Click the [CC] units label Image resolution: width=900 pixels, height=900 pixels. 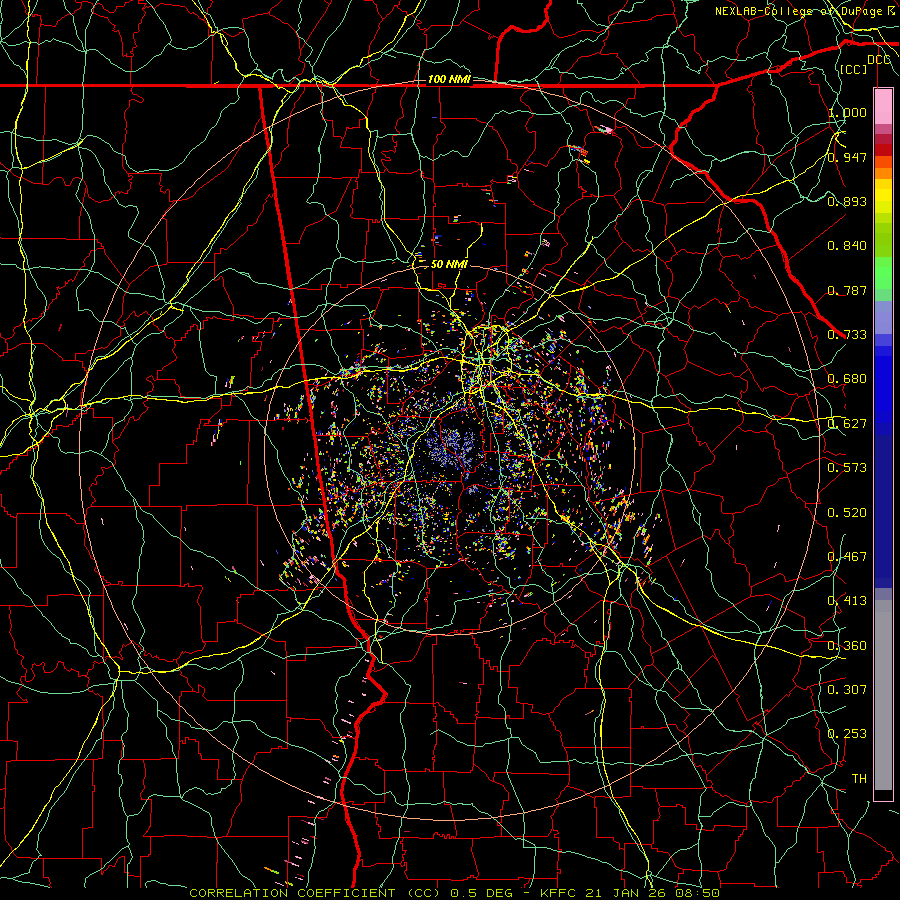click(x=854, y=69)
